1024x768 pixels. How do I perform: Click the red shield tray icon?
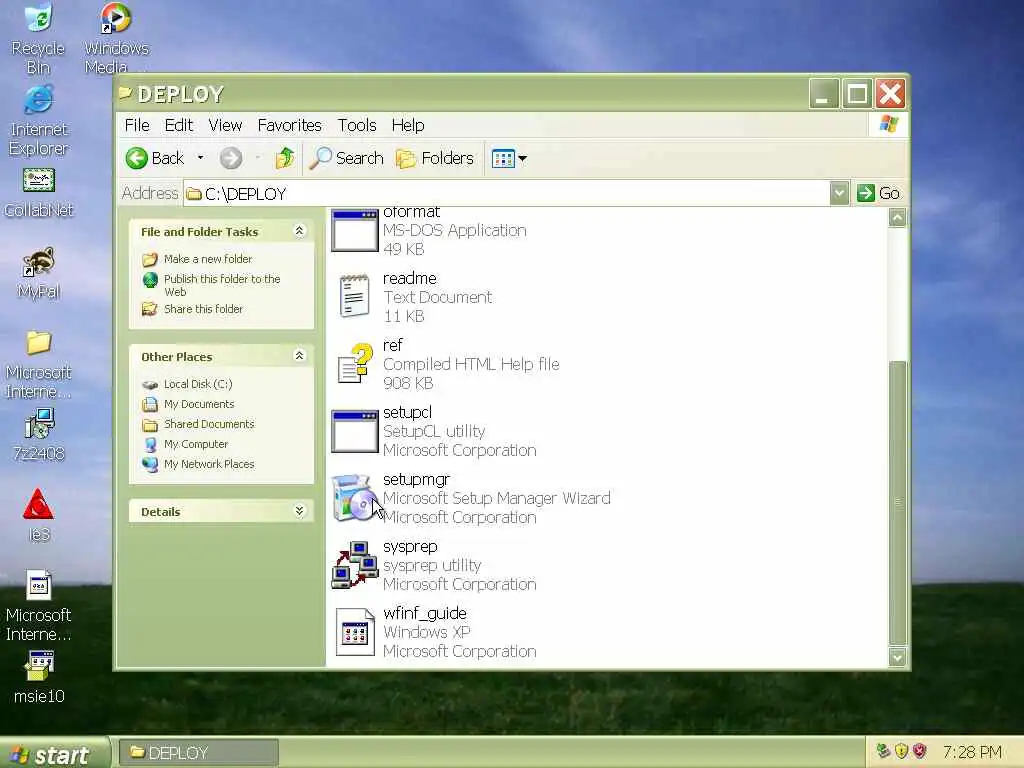(920, 752)
